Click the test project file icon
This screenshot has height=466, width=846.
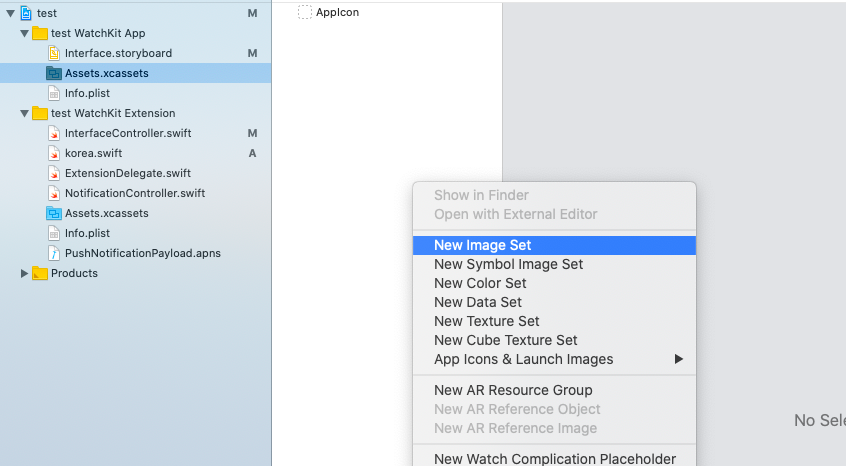pos(26,13)
